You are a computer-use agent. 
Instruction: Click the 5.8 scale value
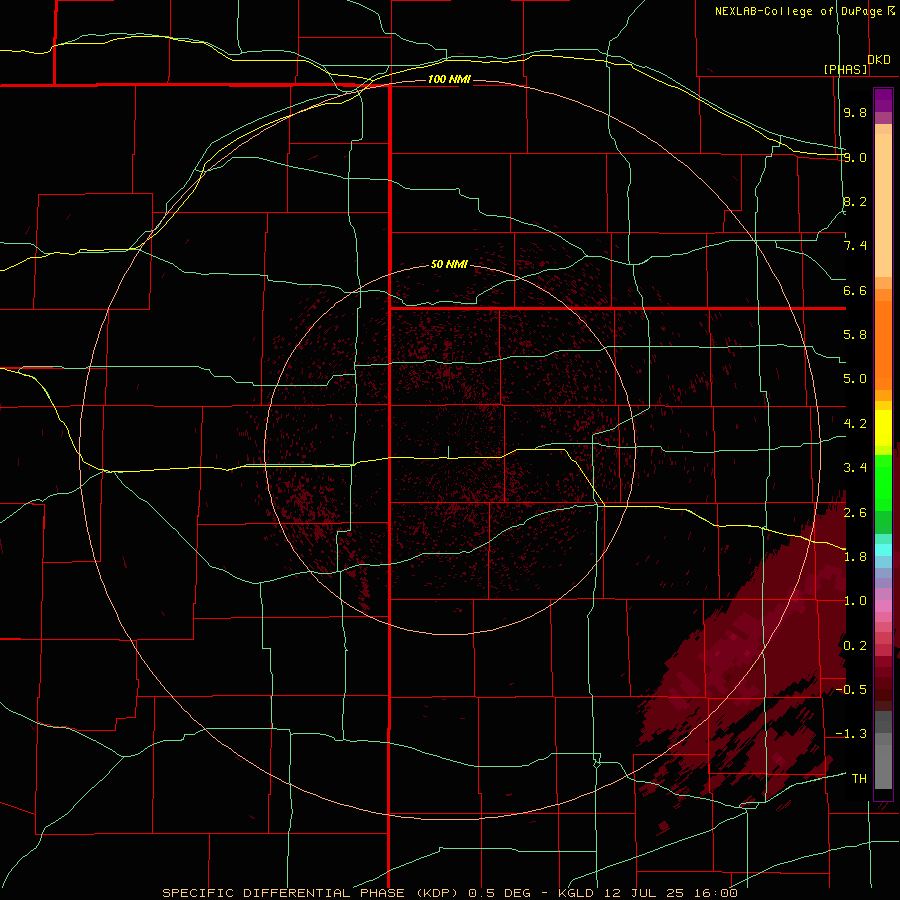(x=855, y=335)
